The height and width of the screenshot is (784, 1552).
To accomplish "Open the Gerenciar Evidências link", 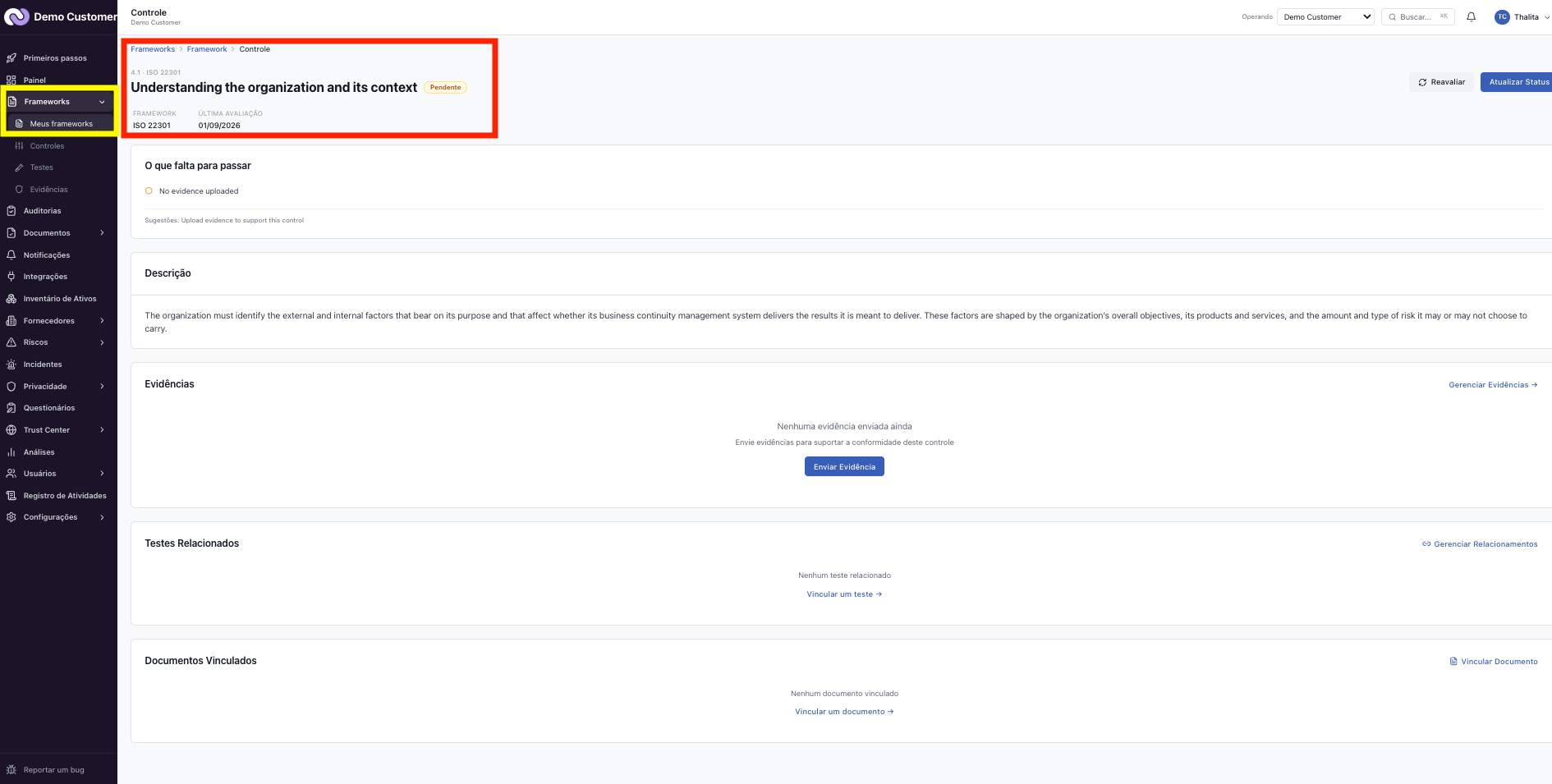I will pyautogui.click(x=1493, y=385).
